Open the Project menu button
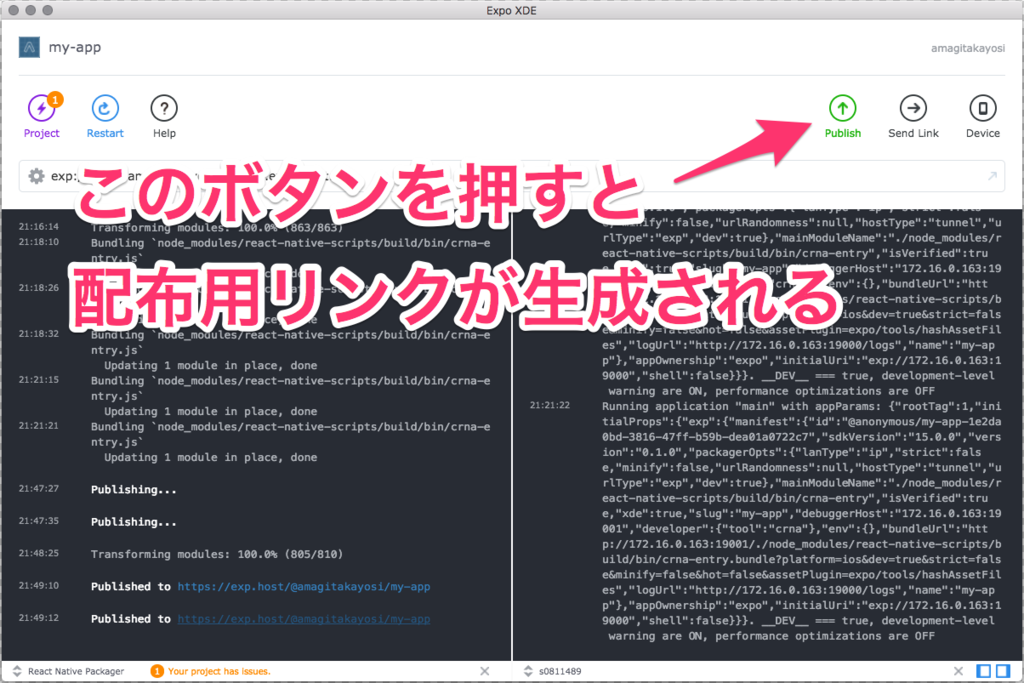1024x683 pixels. [x=41, y=116]
